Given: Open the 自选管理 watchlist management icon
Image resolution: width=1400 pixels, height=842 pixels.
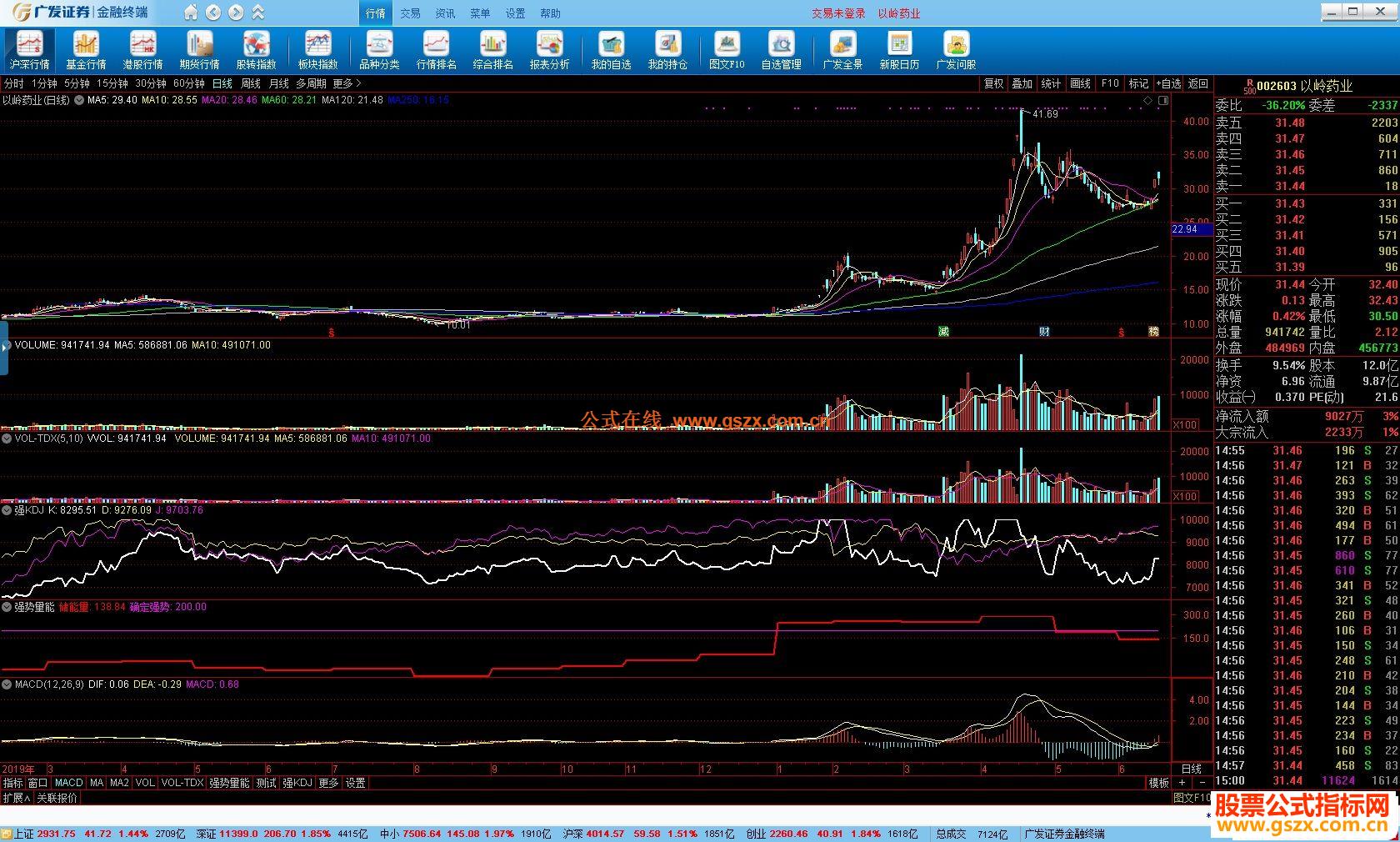Looking at the screenshot, I should click(x=781, y=50).
